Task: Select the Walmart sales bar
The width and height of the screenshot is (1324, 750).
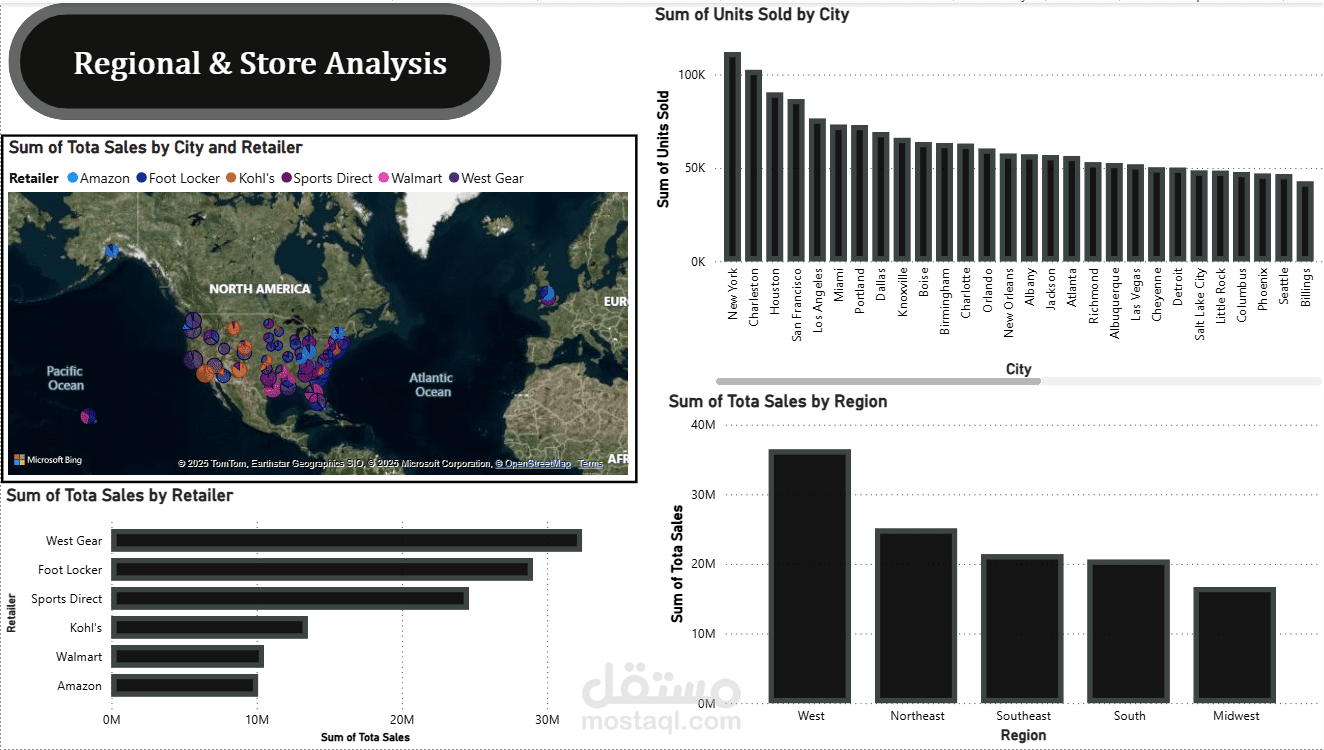Action: click(188, 656)
